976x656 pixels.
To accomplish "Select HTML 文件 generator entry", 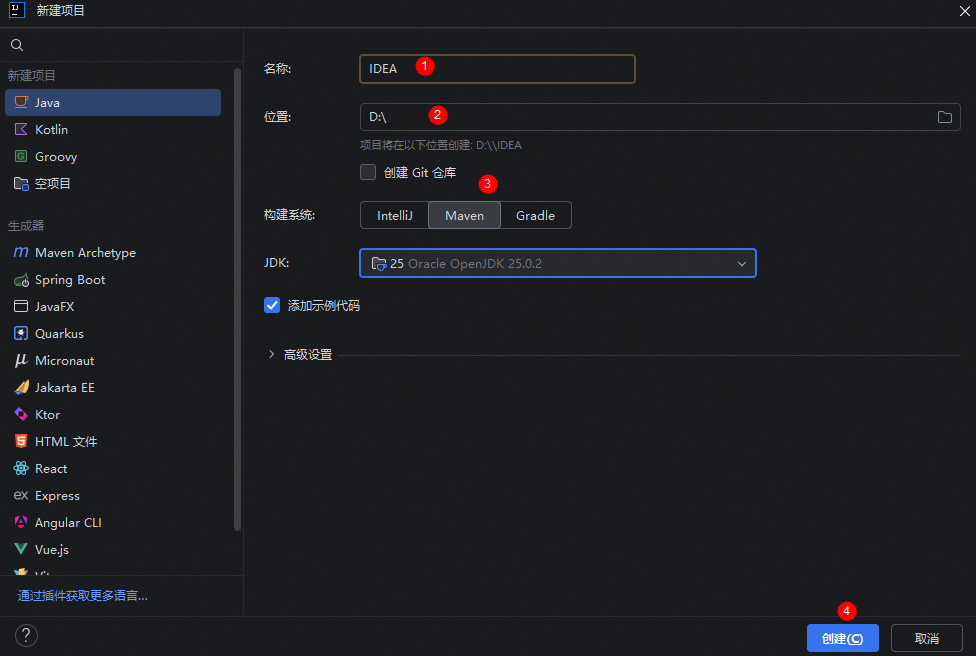I will coord(113,441).
